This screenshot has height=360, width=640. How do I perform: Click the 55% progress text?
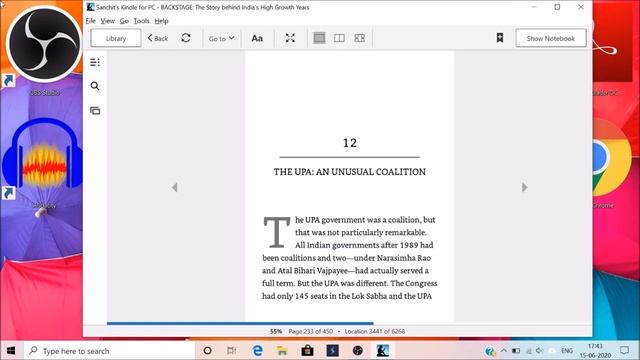tap(276, 331)
